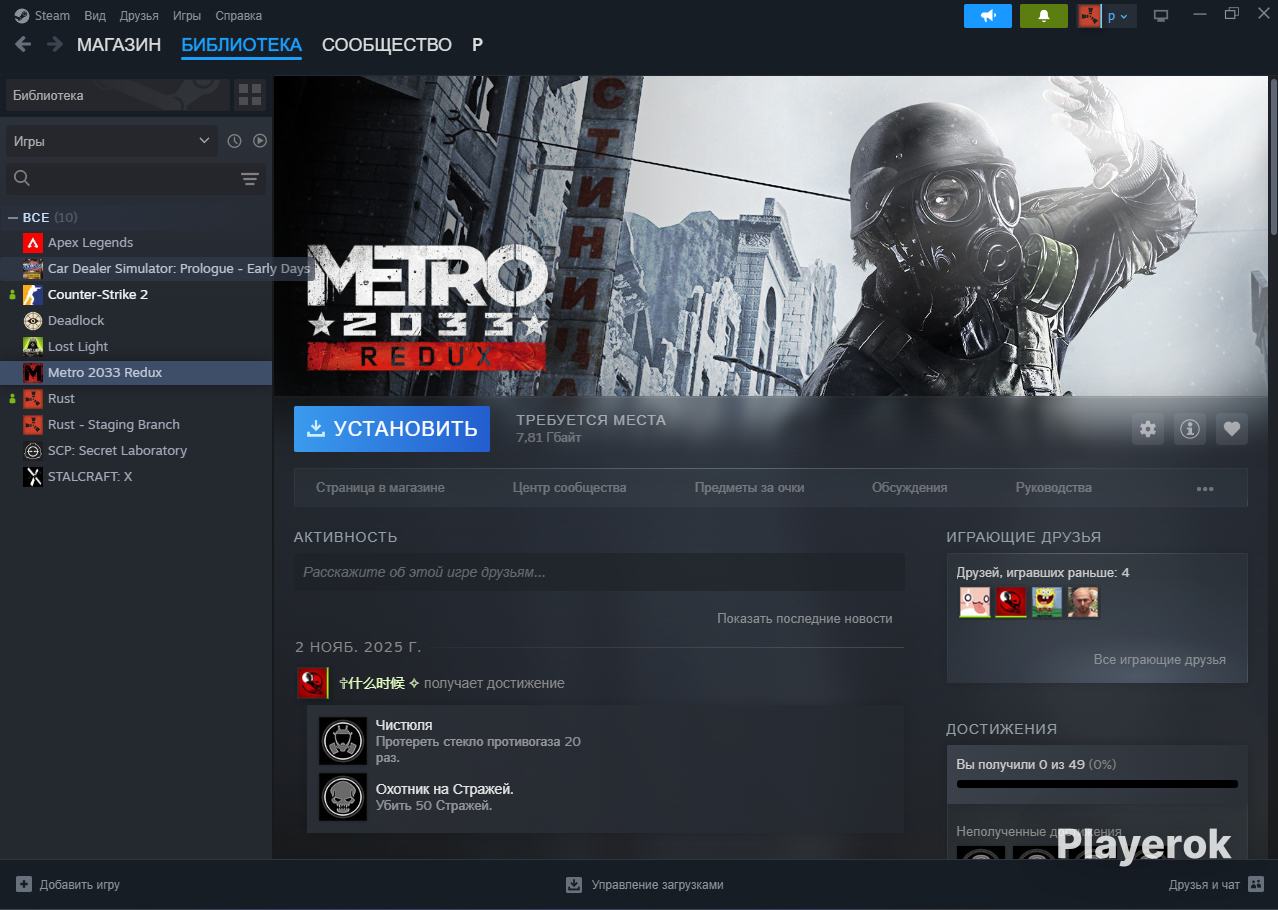Toggle the ready-to-play filter icon
Viewport: 1278px width, 910px height.
(260, 141)
